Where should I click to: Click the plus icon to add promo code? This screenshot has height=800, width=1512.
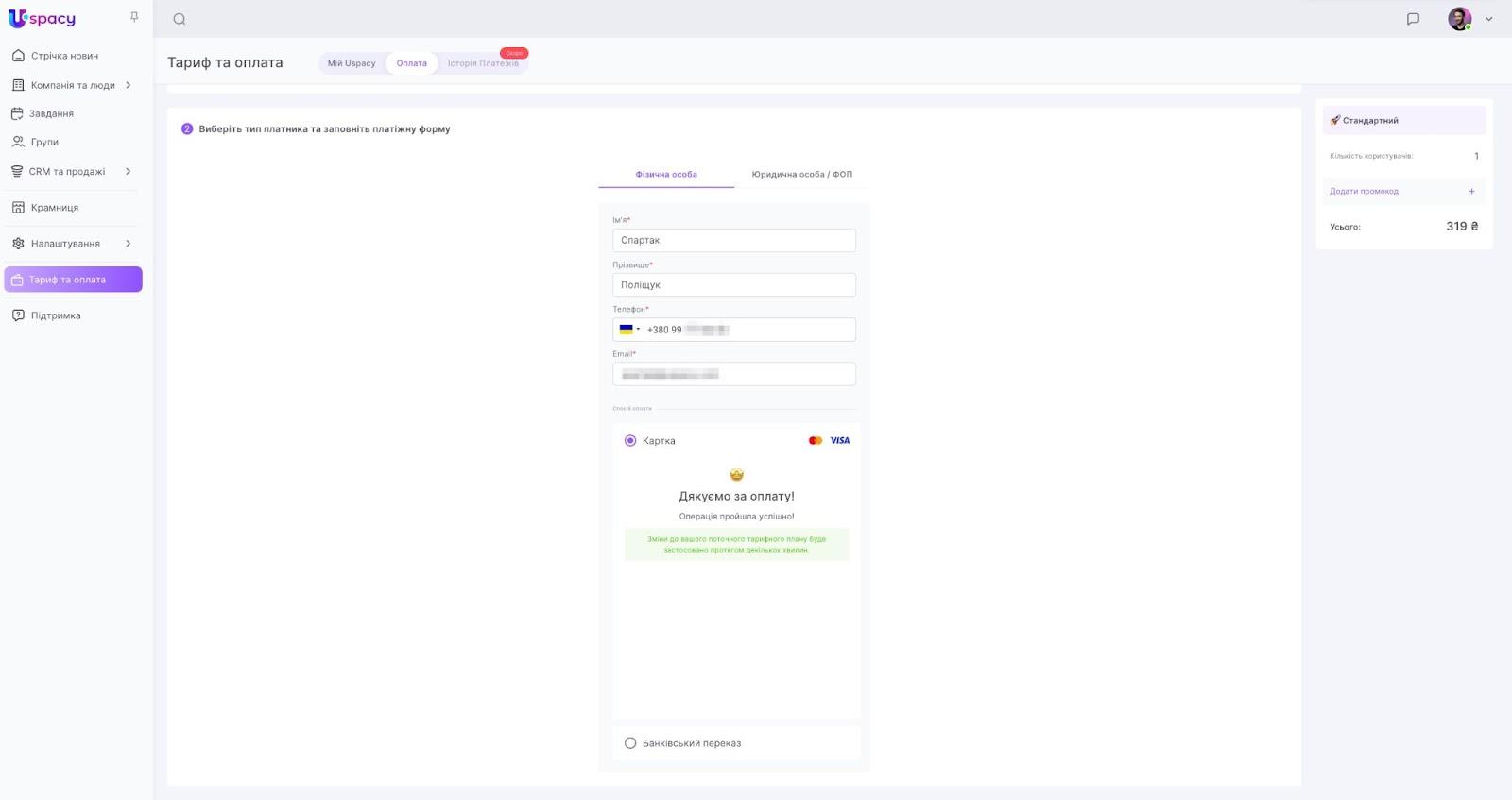coord(1471,192)
